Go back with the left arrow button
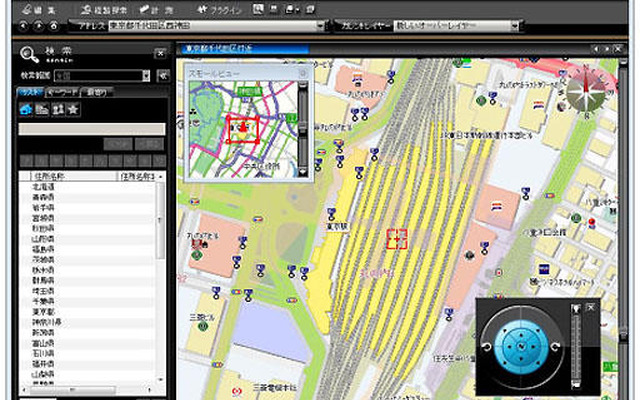The height and width of the screenshot is (400, 640). pos(24,26)
